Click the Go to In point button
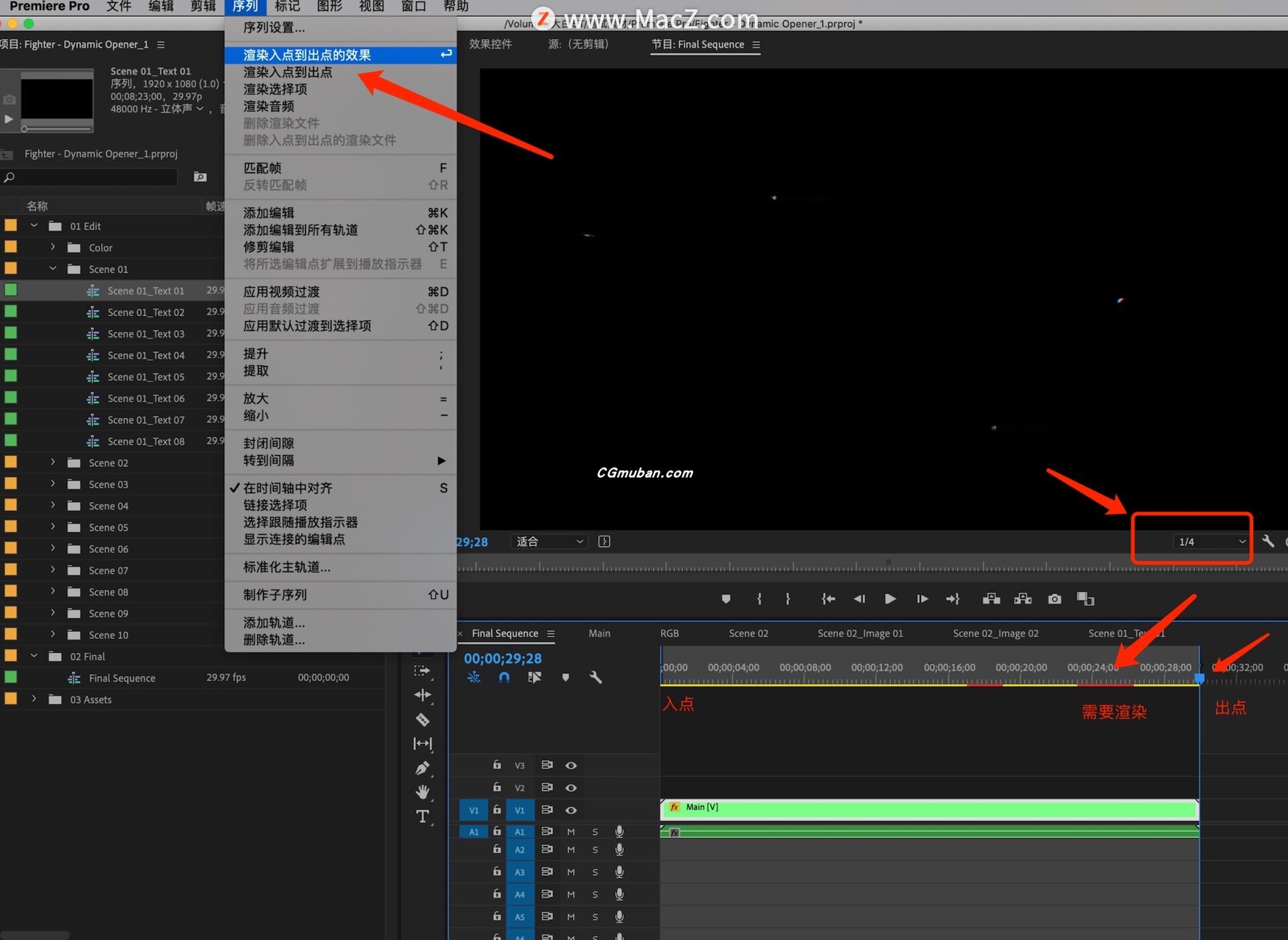 pos(828,599)
